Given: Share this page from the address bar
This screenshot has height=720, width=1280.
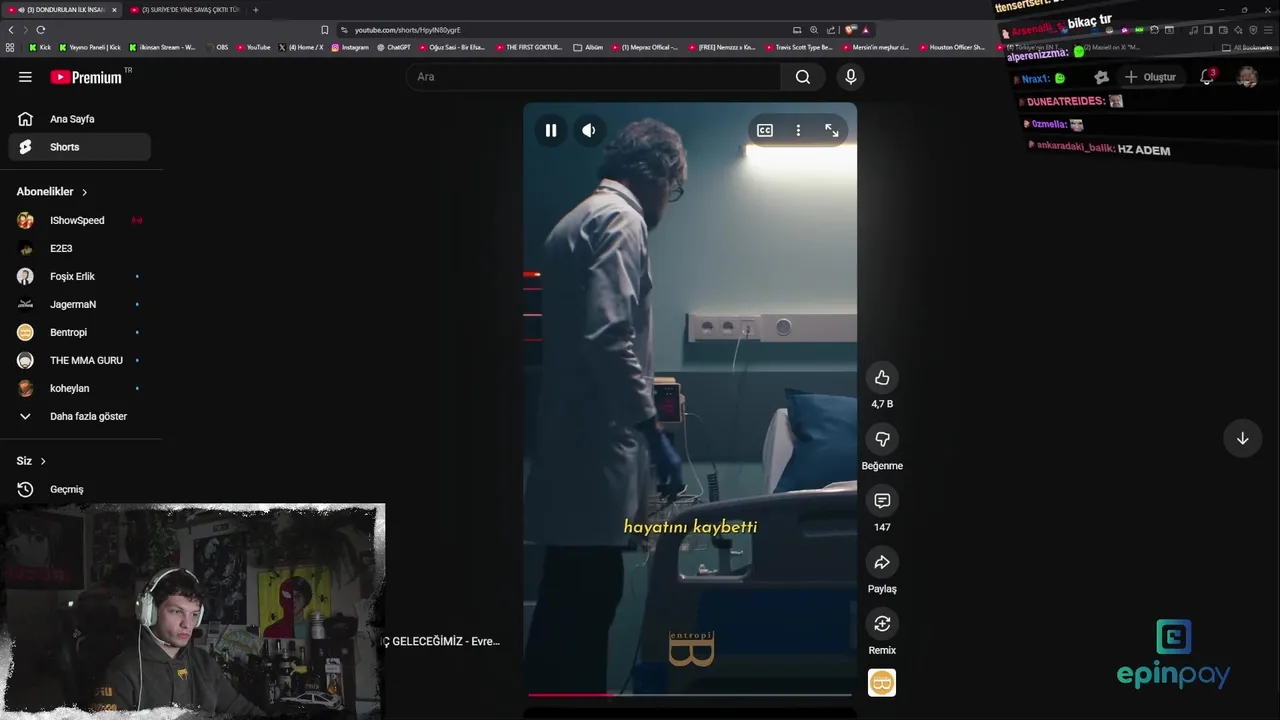Looking at the screenshot, I should point(831,30).
